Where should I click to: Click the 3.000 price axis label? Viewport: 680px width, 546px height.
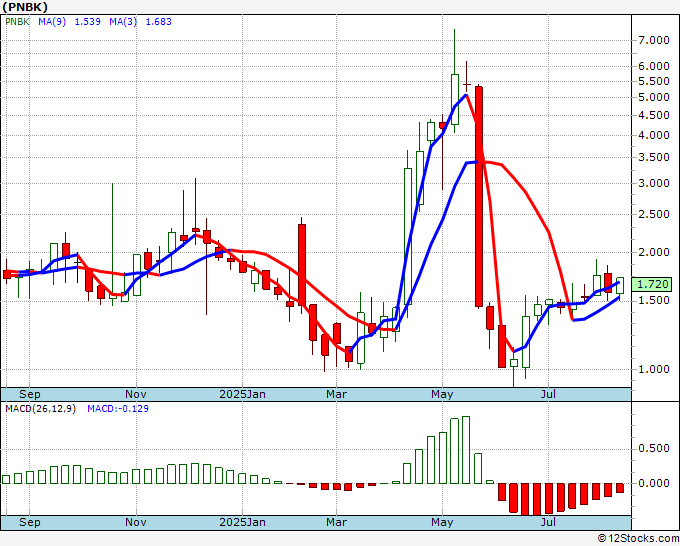pyautogui.click(x=654, y=183)
